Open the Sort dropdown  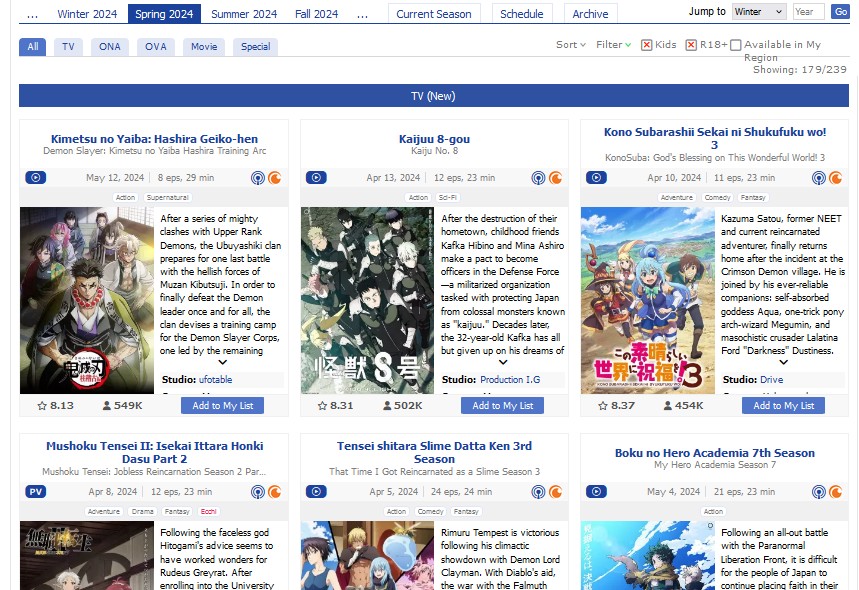(570, 45)
